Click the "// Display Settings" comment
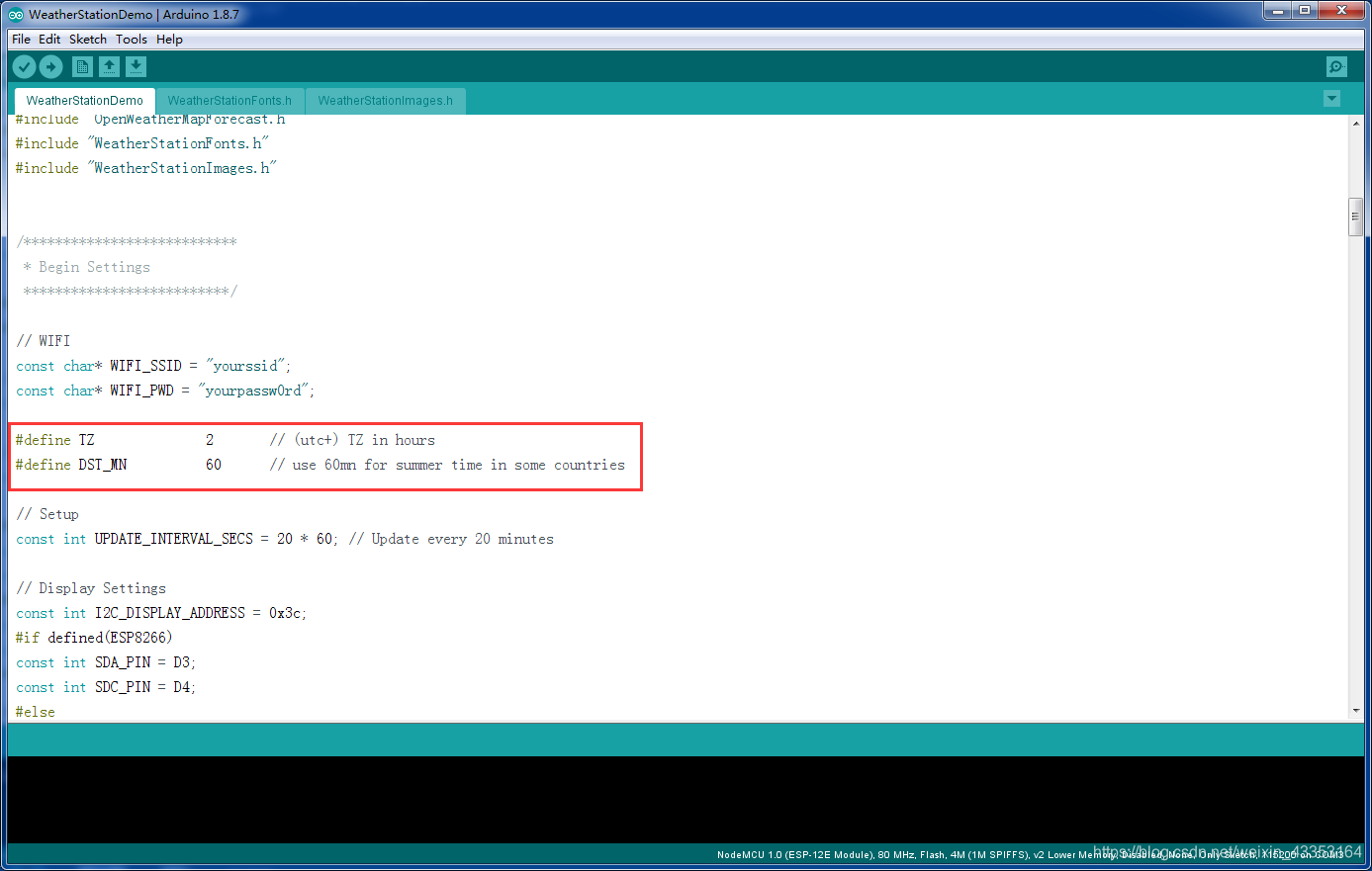This screenshot has height=871, width=1372. coord(91,588)
